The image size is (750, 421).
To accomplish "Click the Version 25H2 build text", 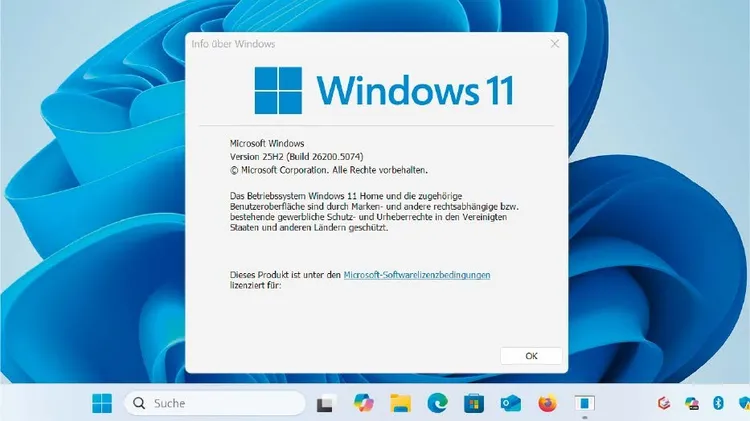I will 297,157.
